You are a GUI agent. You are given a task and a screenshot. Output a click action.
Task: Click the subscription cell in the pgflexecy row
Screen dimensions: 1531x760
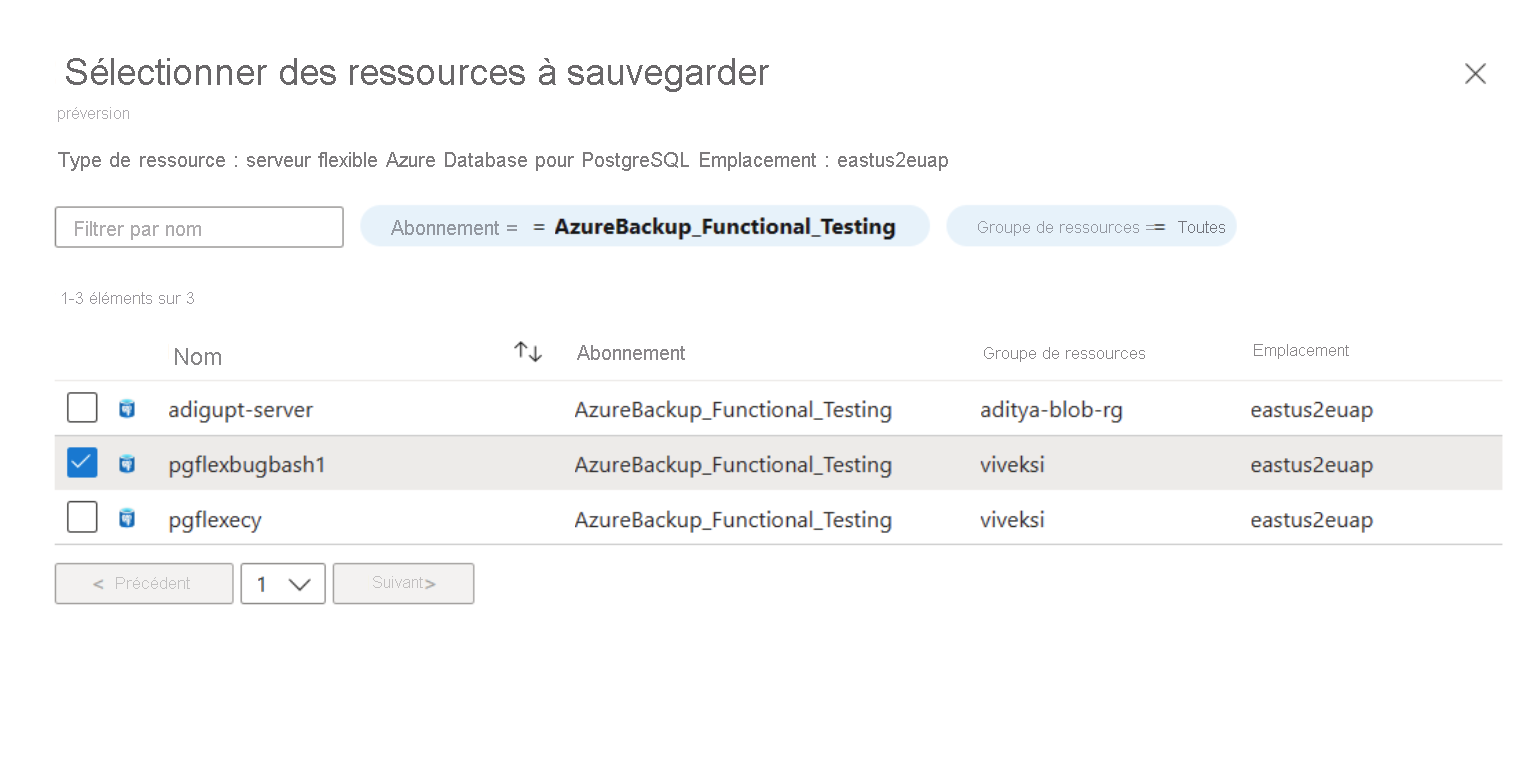click(733, 520)
